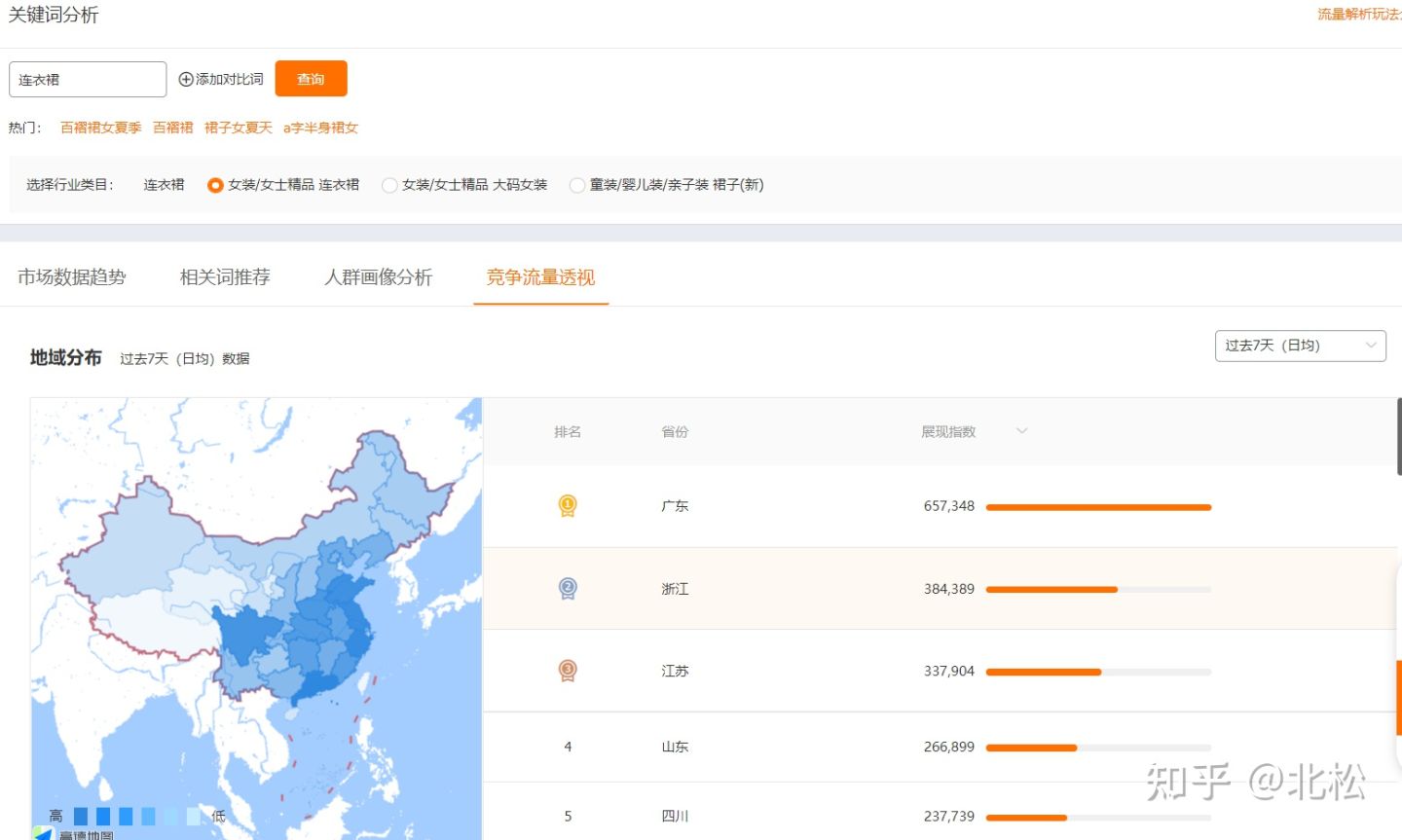Select 女装/女士精品 连衣裙 category radio
1402x840 pixels.
[x=215, y=185]
